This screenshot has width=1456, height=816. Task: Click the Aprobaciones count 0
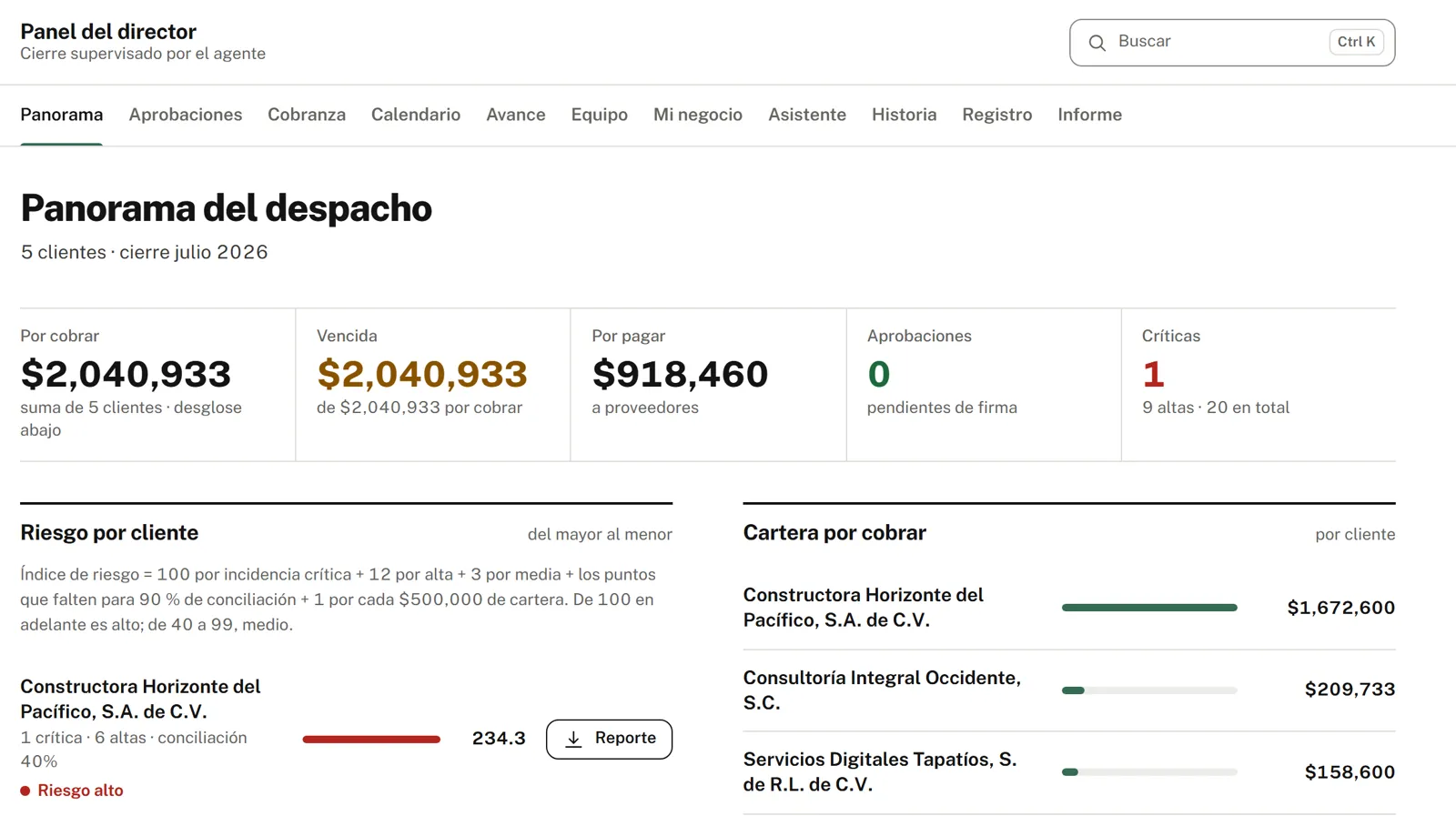click(x=879, y=374)
